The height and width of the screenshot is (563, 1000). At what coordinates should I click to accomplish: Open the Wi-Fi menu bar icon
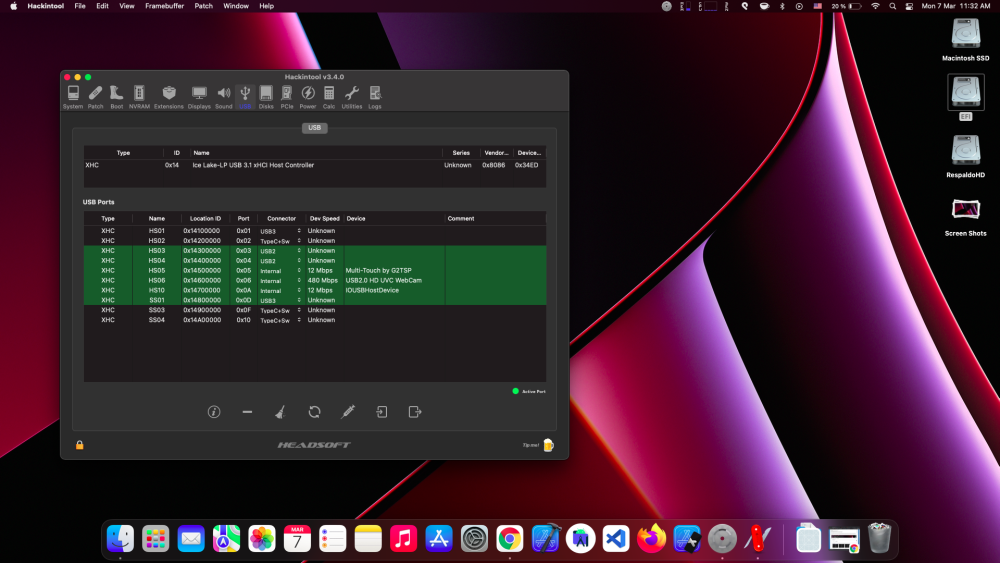pyautogui.click(x=875, y=6)
